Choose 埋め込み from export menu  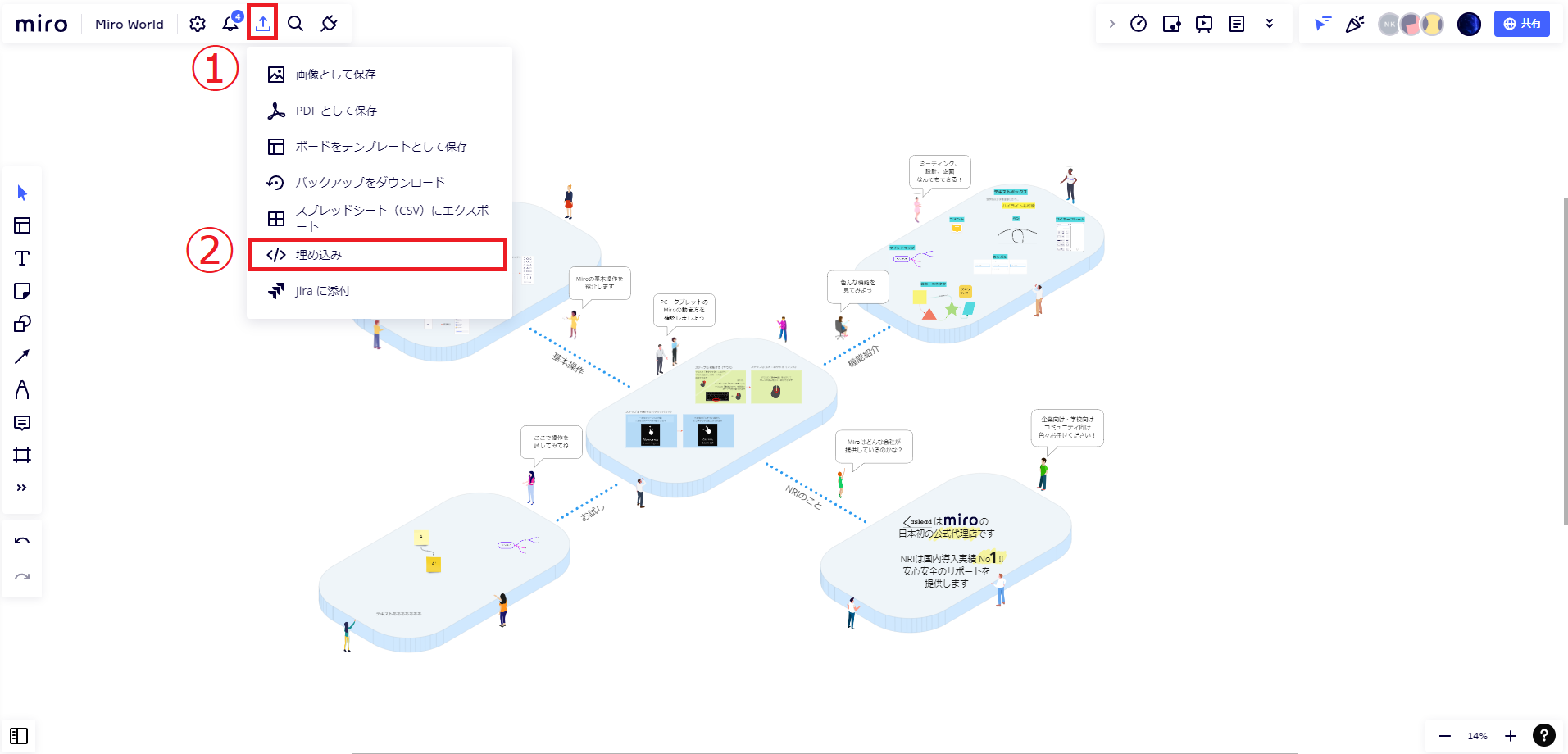pos(378,255)
